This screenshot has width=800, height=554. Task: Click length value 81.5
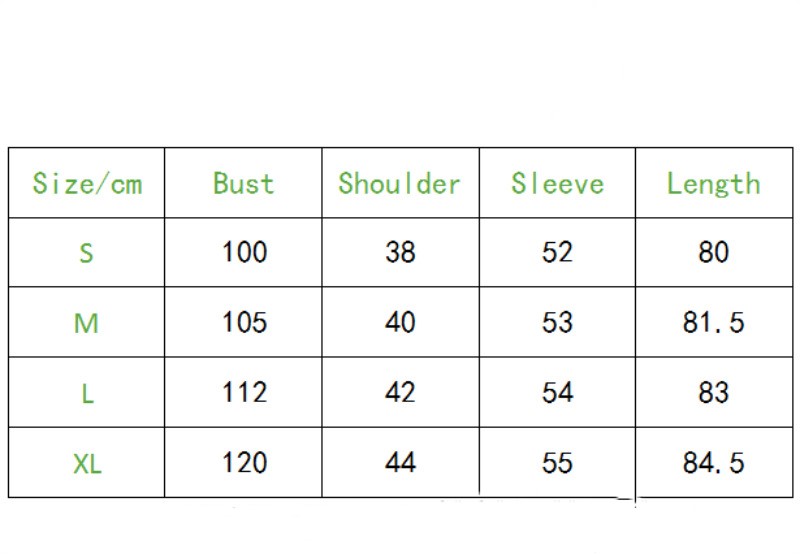coord(713,322)
